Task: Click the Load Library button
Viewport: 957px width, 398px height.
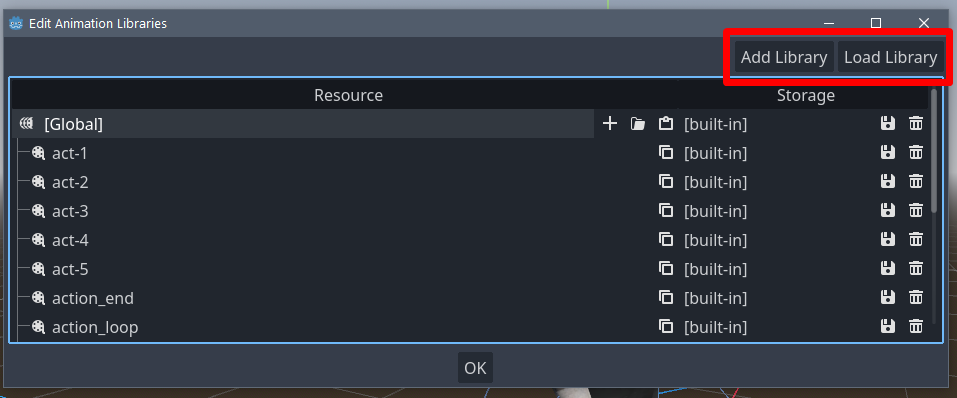Action: pos(890,57)
